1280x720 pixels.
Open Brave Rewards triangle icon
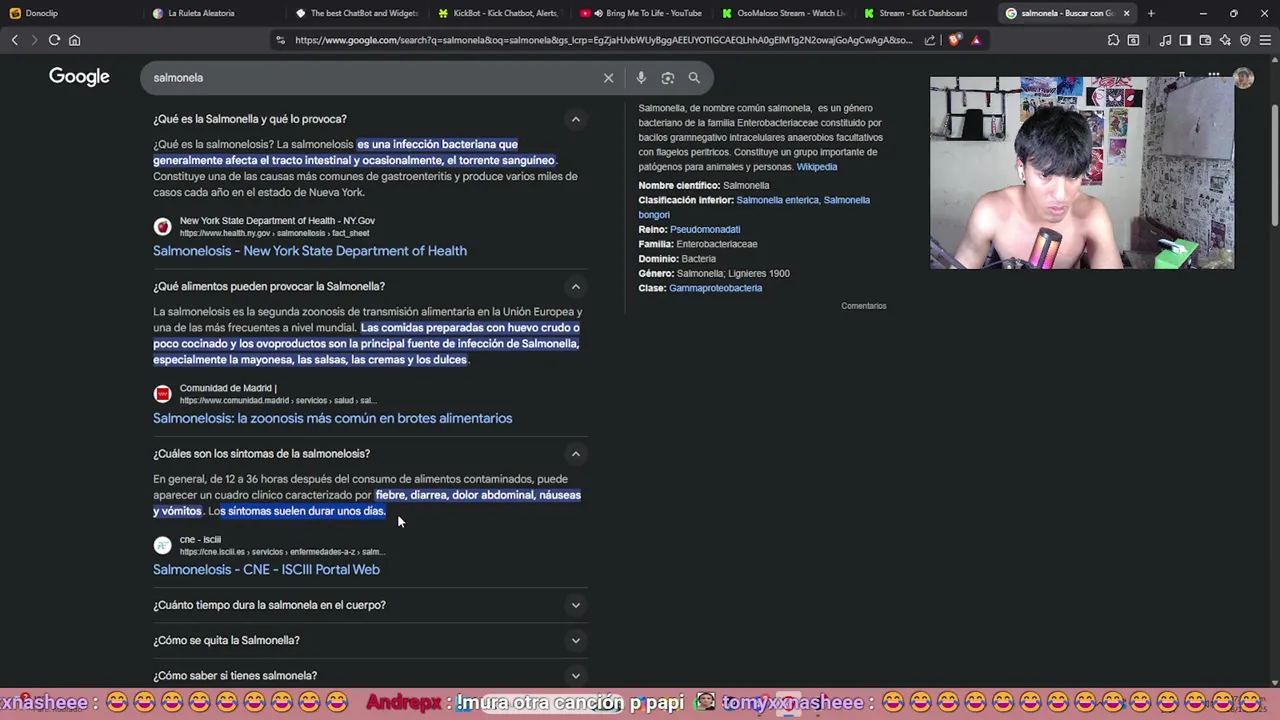pos(976,40)
